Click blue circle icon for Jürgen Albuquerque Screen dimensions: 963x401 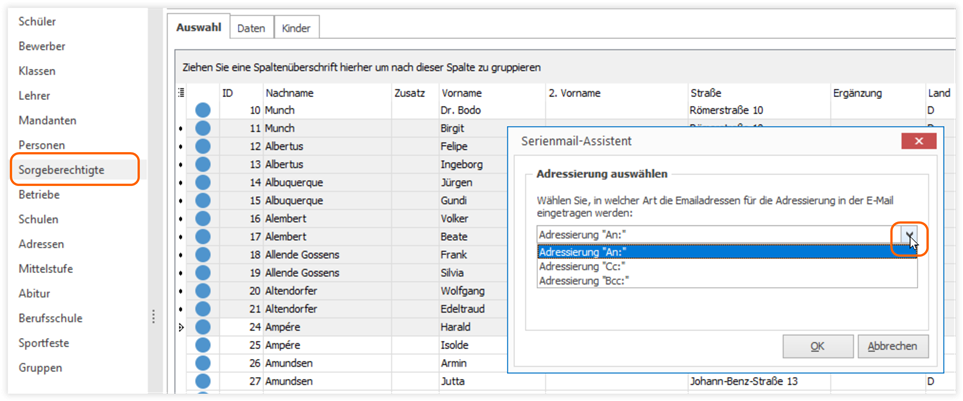(x=203, y=182)
